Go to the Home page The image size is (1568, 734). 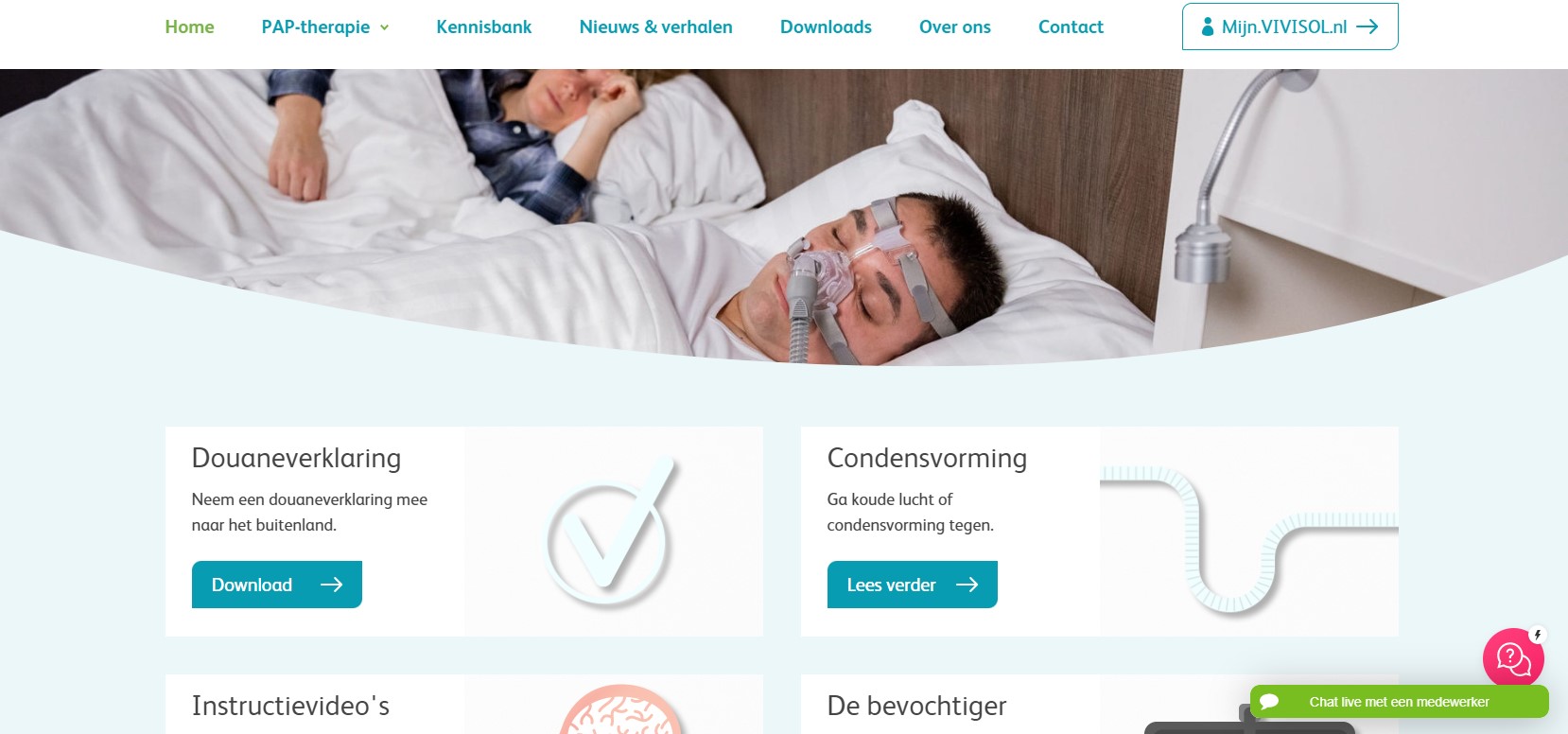189,26
